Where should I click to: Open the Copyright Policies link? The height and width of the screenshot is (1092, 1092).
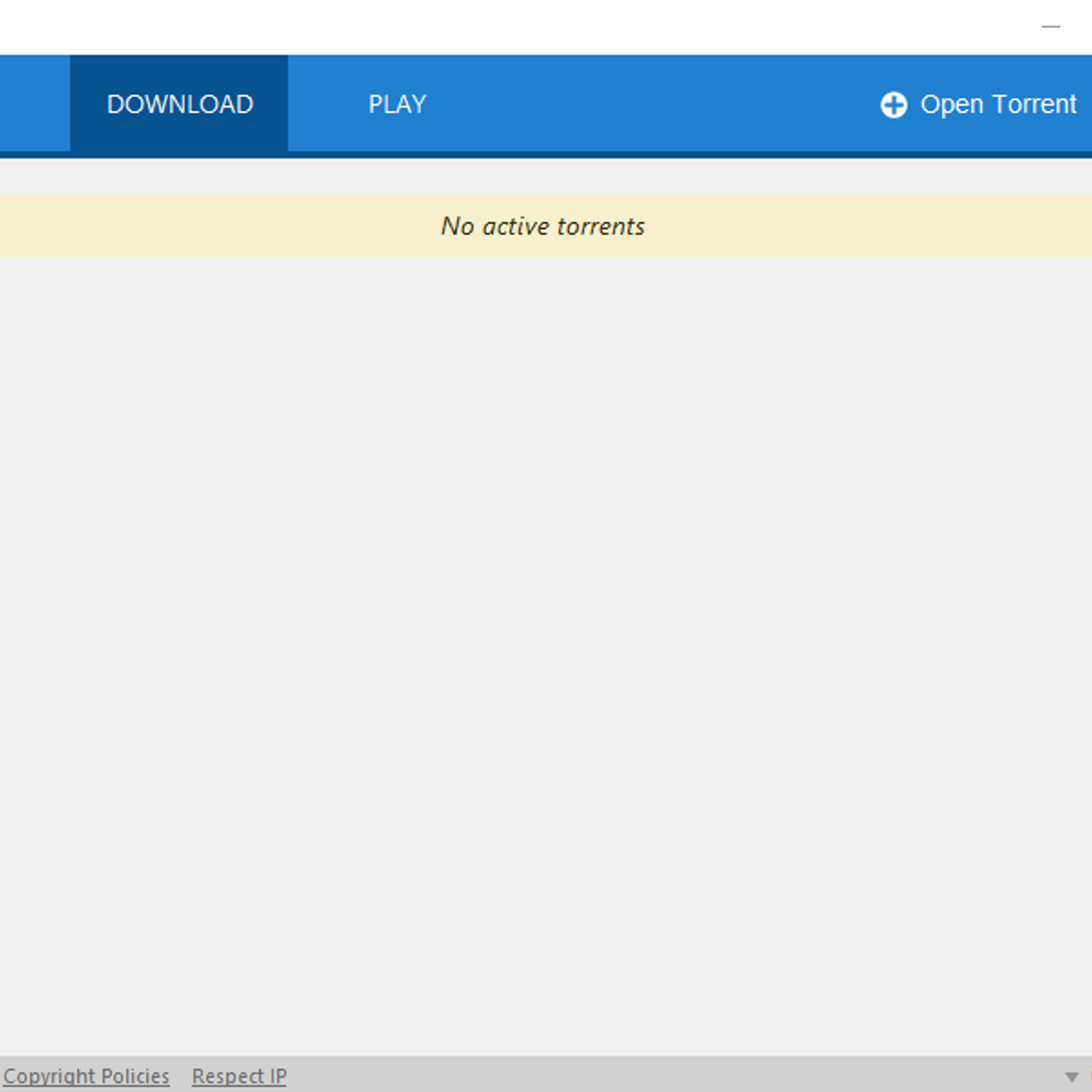(86, 1076)
